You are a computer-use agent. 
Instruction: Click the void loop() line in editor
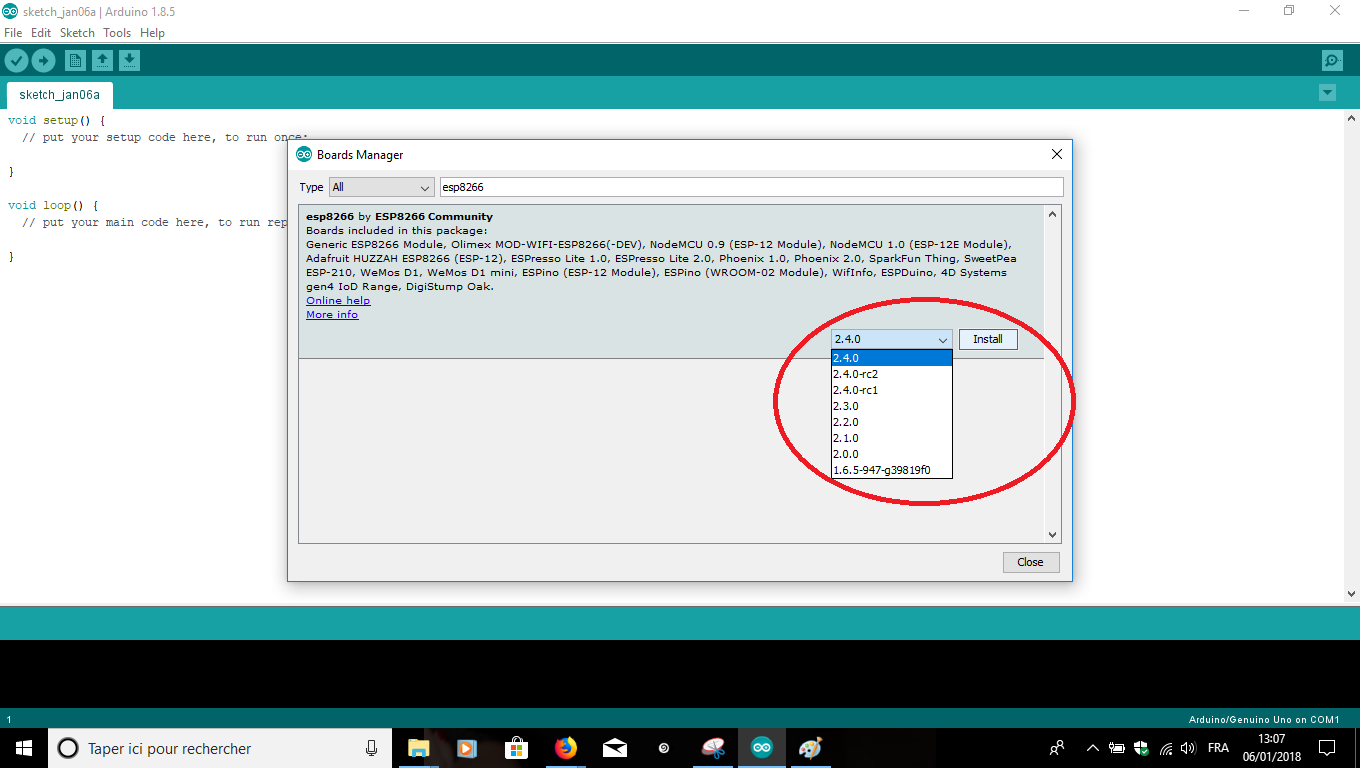(x=52, y=205)
